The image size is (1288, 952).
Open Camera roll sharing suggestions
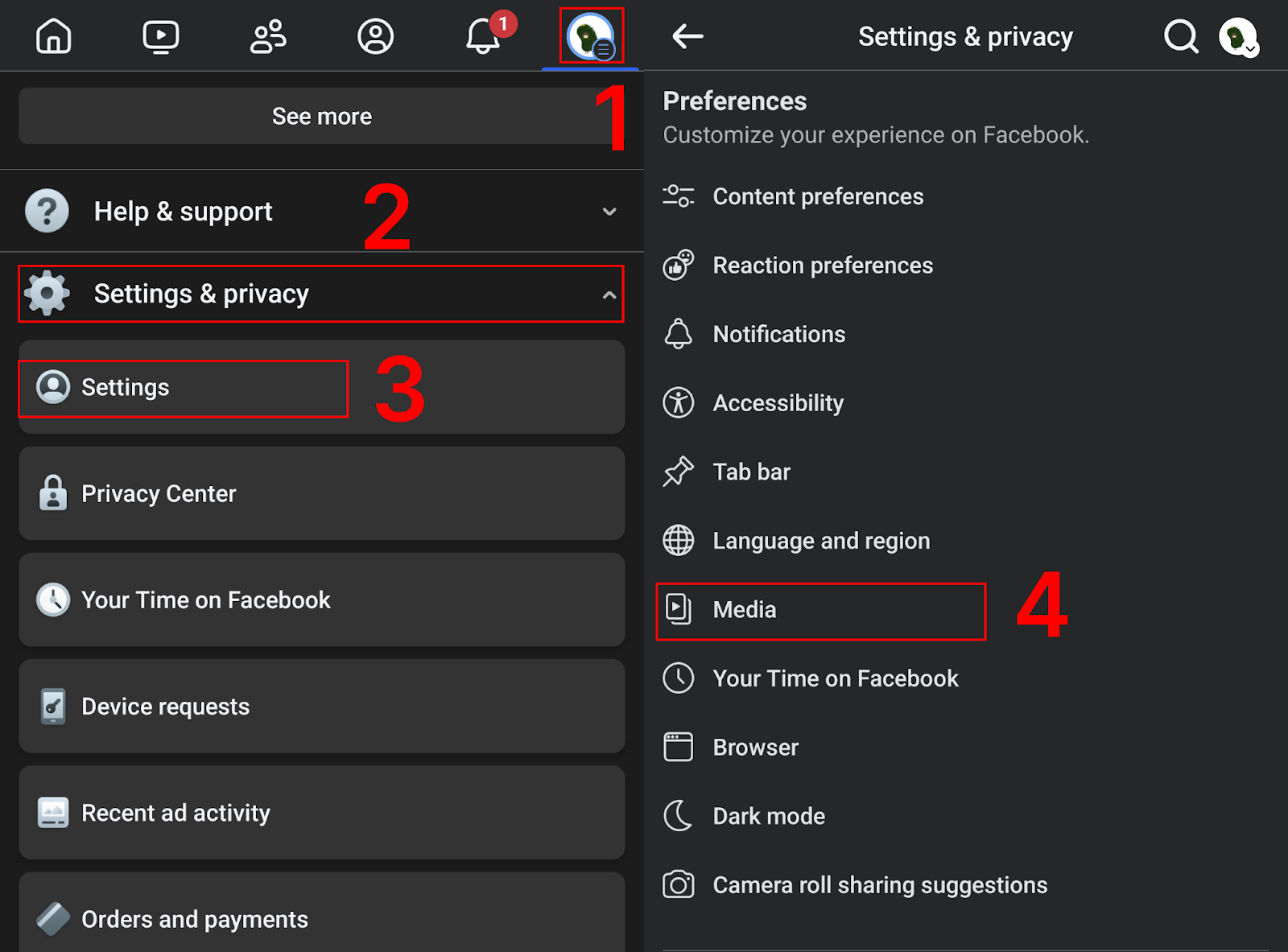tap(966, 884)
